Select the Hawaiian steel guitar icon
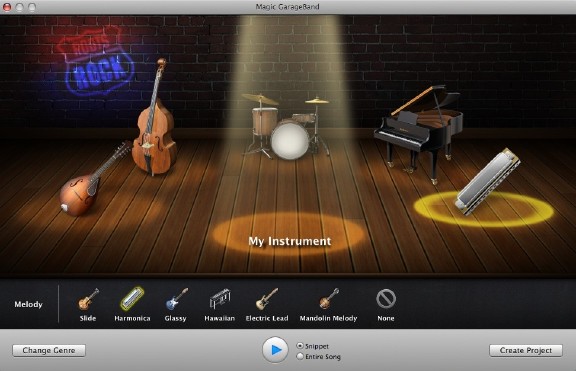Image resolution: width=576 pixels, height=371 pixels. (x=220, y=299)
